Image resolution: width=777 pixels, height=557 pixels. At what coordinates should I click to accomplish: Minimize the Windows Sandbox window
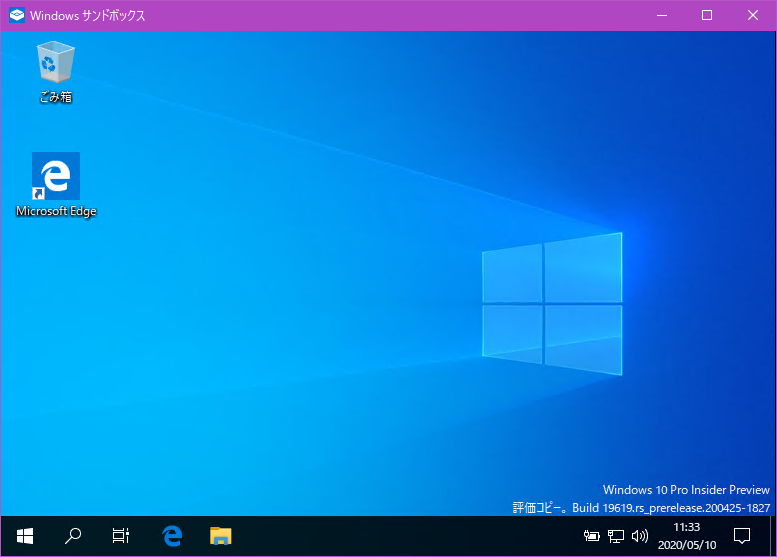coord(661,16)
